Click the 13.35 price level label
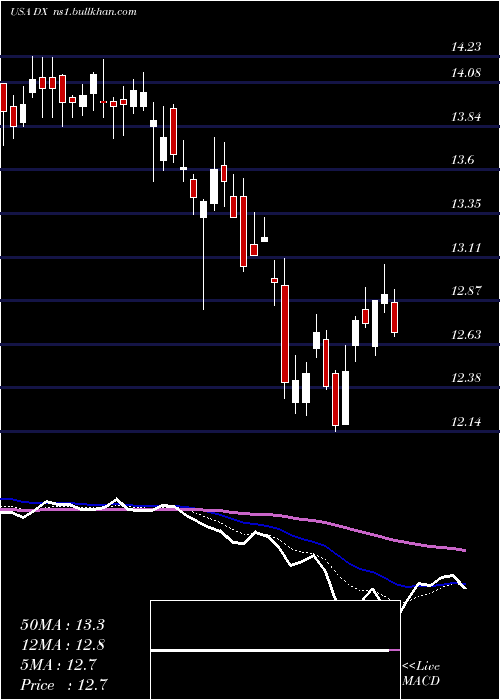 (x=467, y=204)
